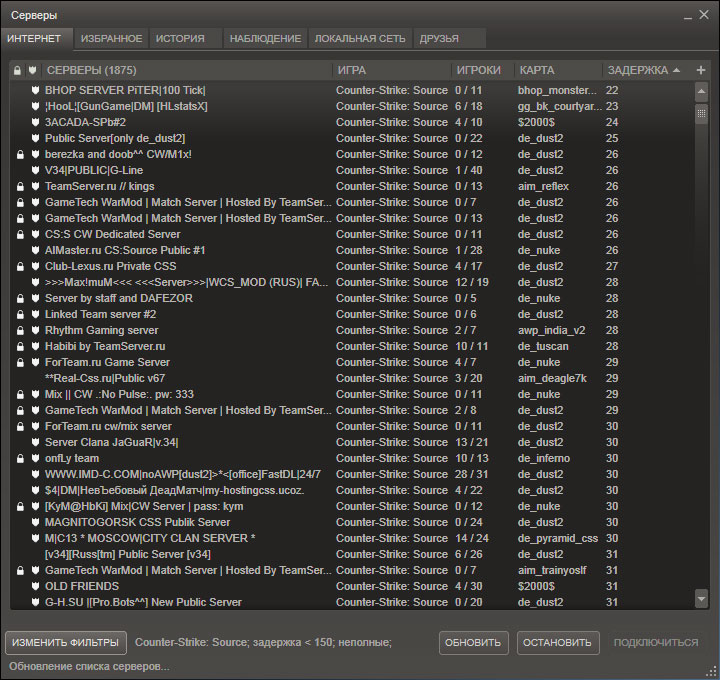Click lock icon on [KyM@HbKi] Mix|CW Server row
Screen dimensions: 720x680
20,506
